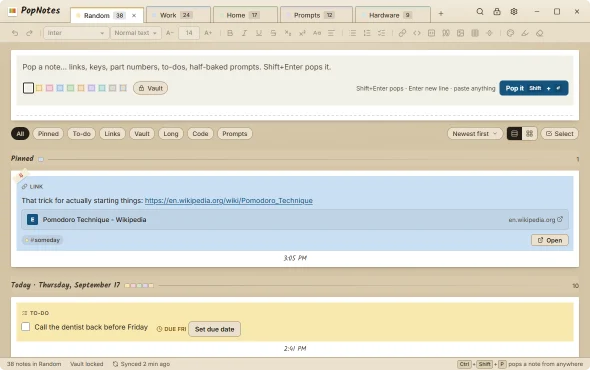Open the Newest first sort dropdown
The width and height of the screenshot is (590, 370).
click(x=474, y=134)
